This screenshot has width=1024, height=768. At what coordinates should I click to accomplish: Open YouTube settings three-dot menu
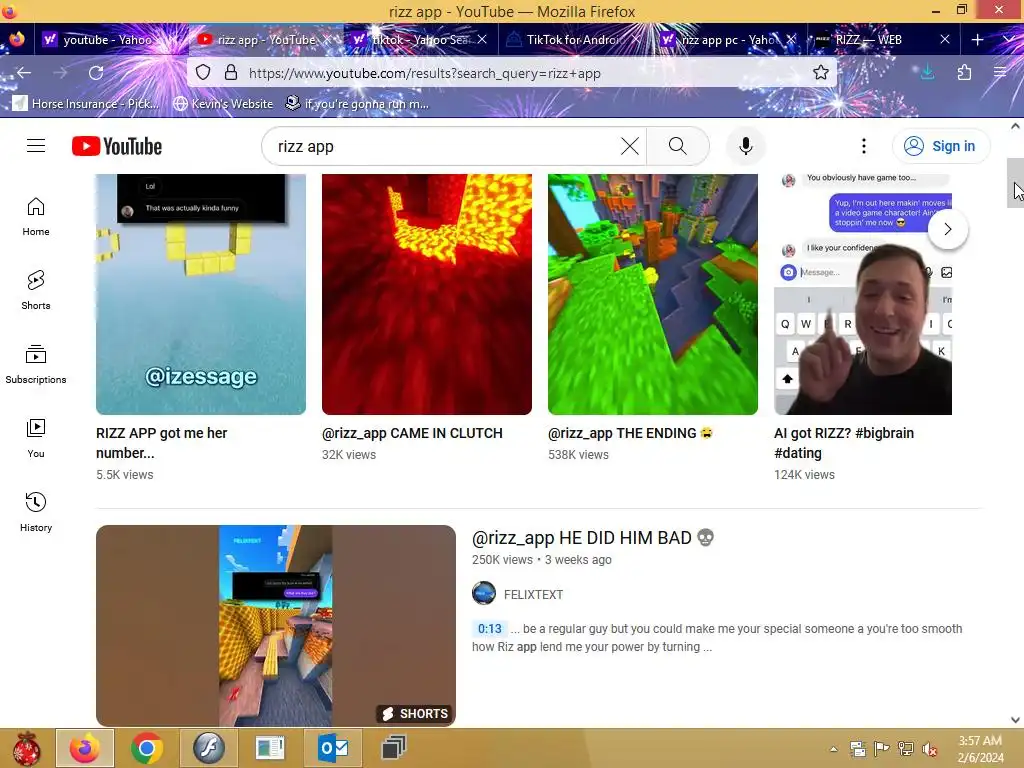863,146
